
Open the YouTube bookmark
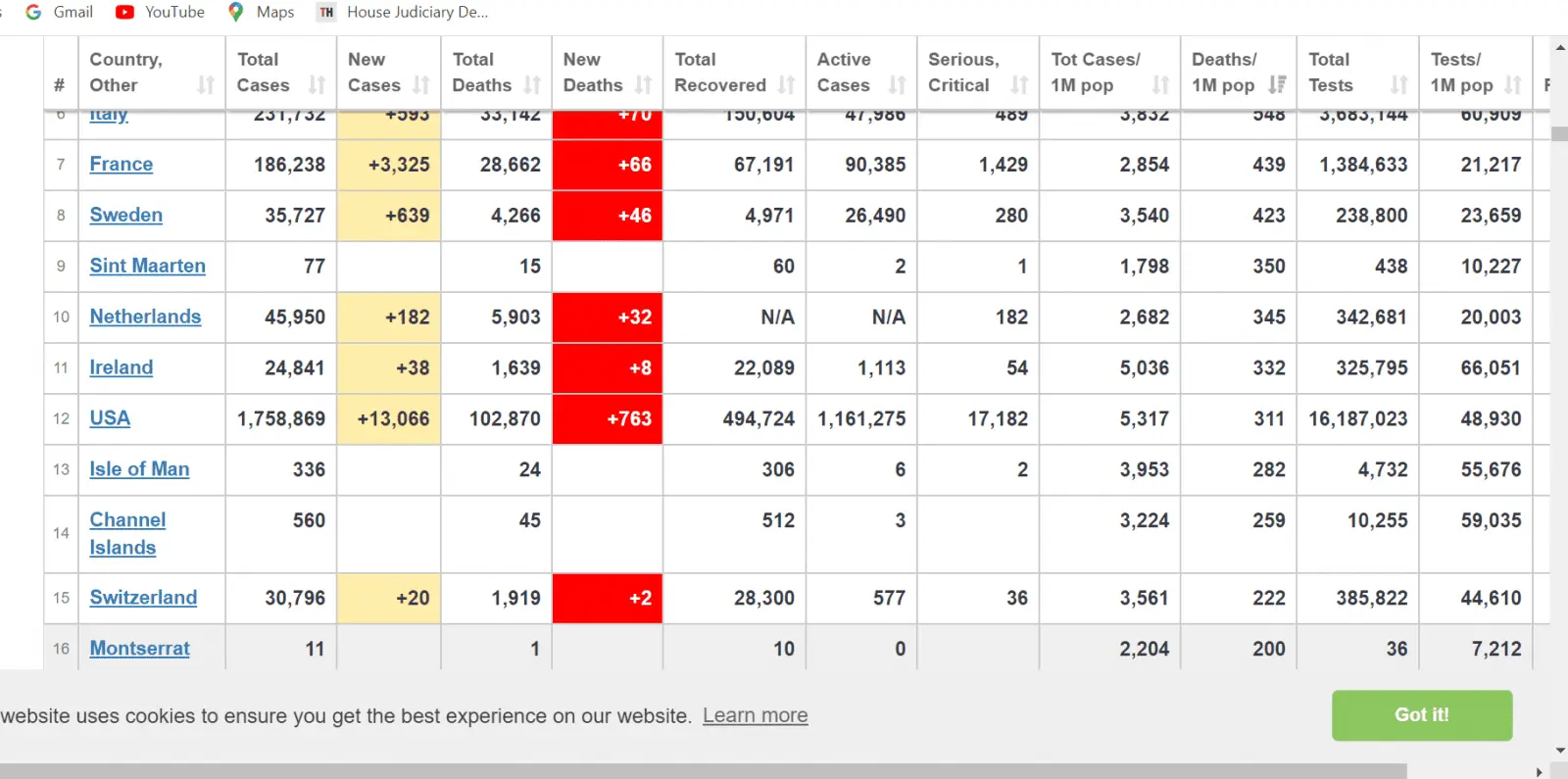[161, 12]
